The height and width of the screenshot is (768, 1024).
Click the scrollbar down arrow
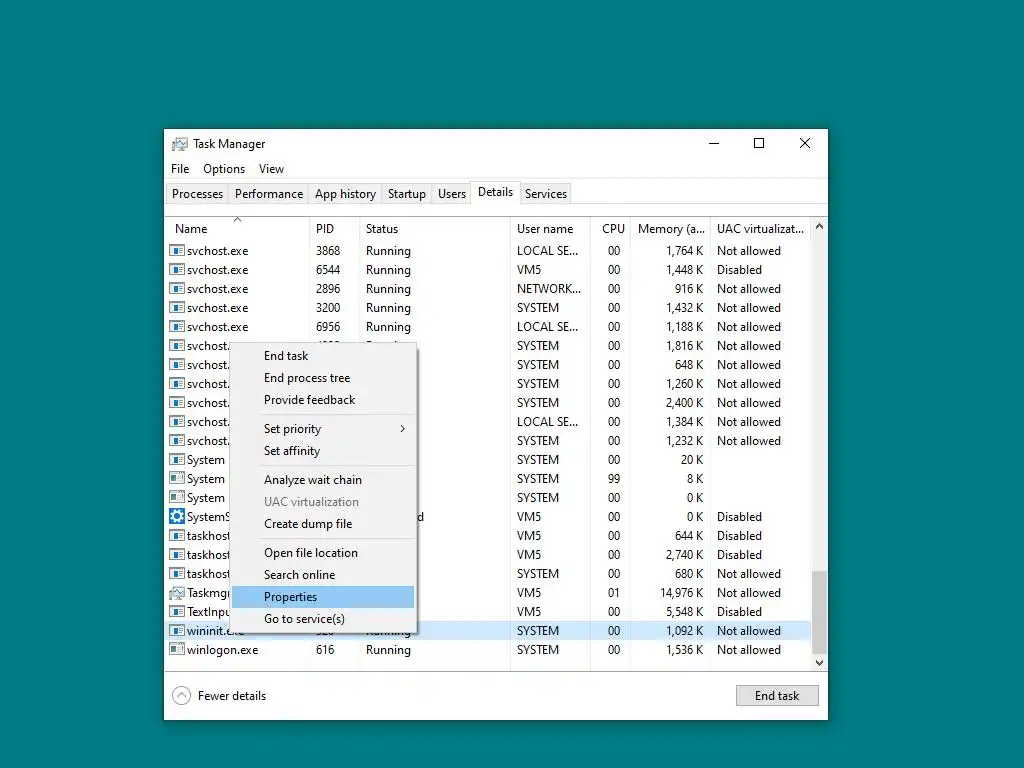(x=819, y=662)
